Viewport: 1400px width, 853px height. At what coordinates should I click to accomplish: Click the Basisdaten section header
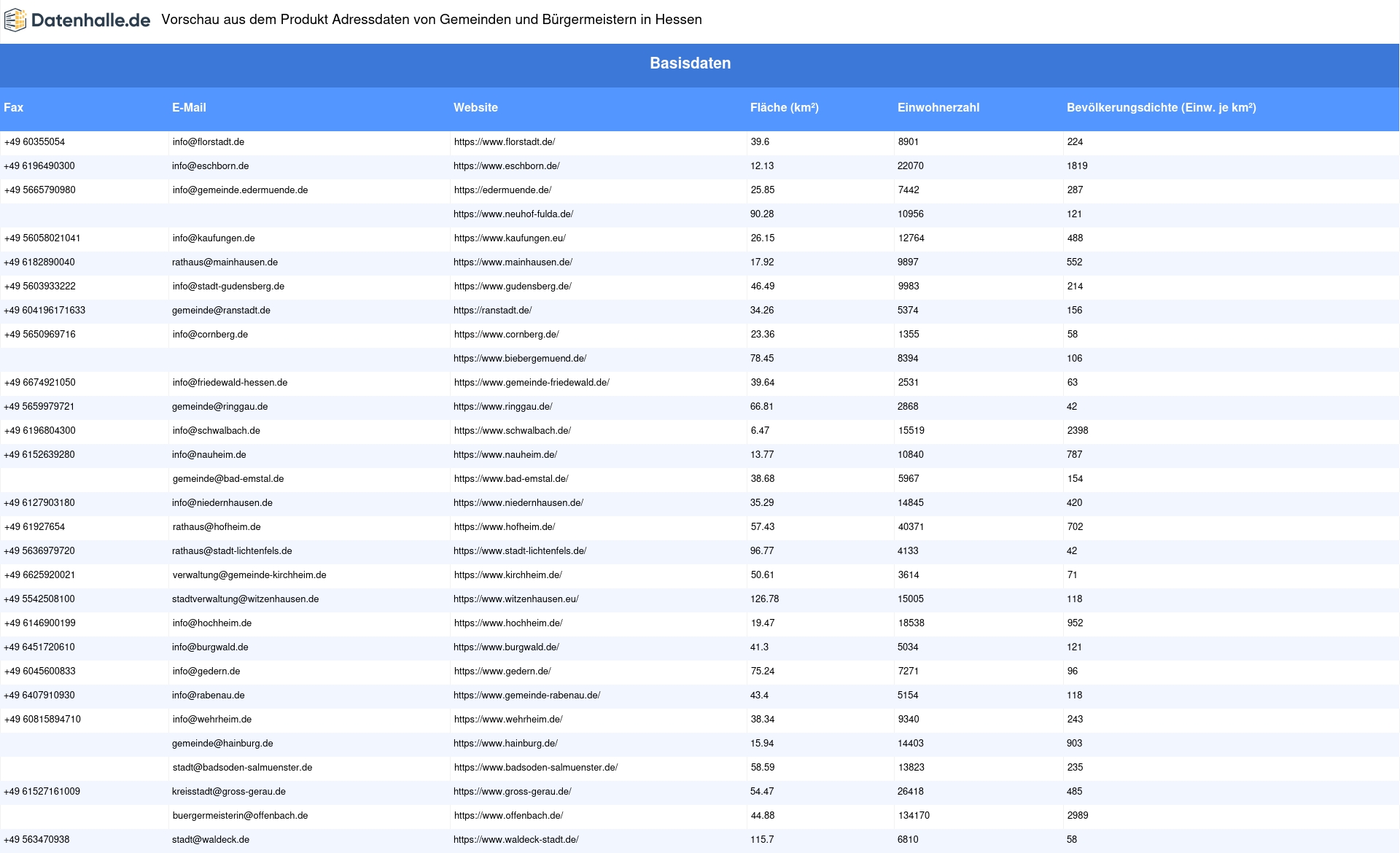[690, 63]
